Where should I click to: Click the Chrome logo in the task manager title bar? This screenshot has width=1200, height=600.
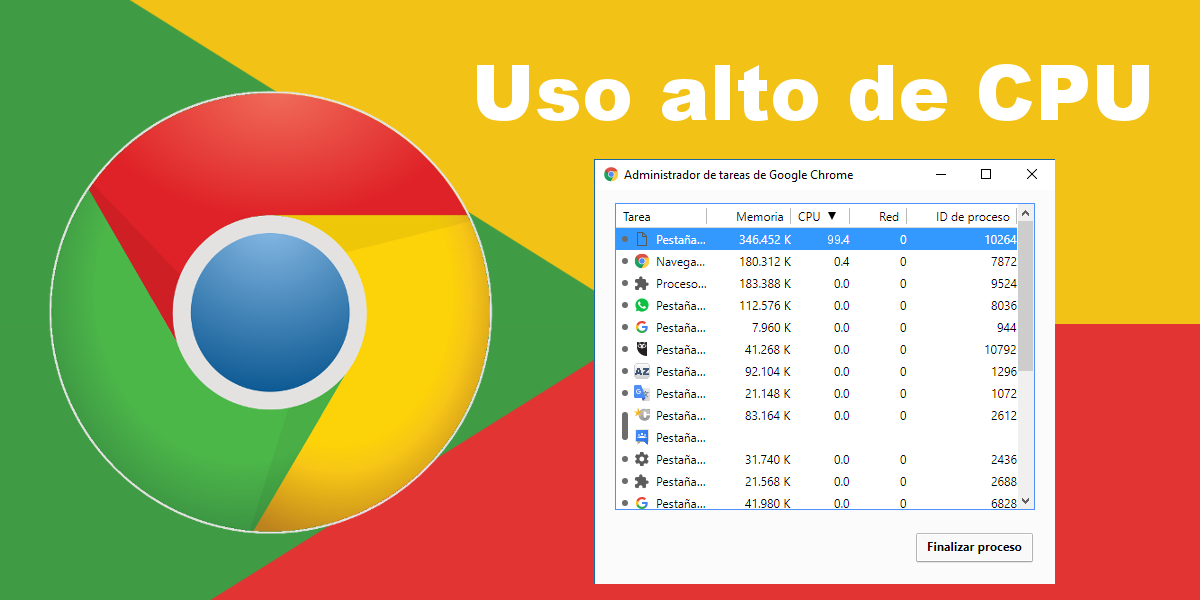coord(611,174)
